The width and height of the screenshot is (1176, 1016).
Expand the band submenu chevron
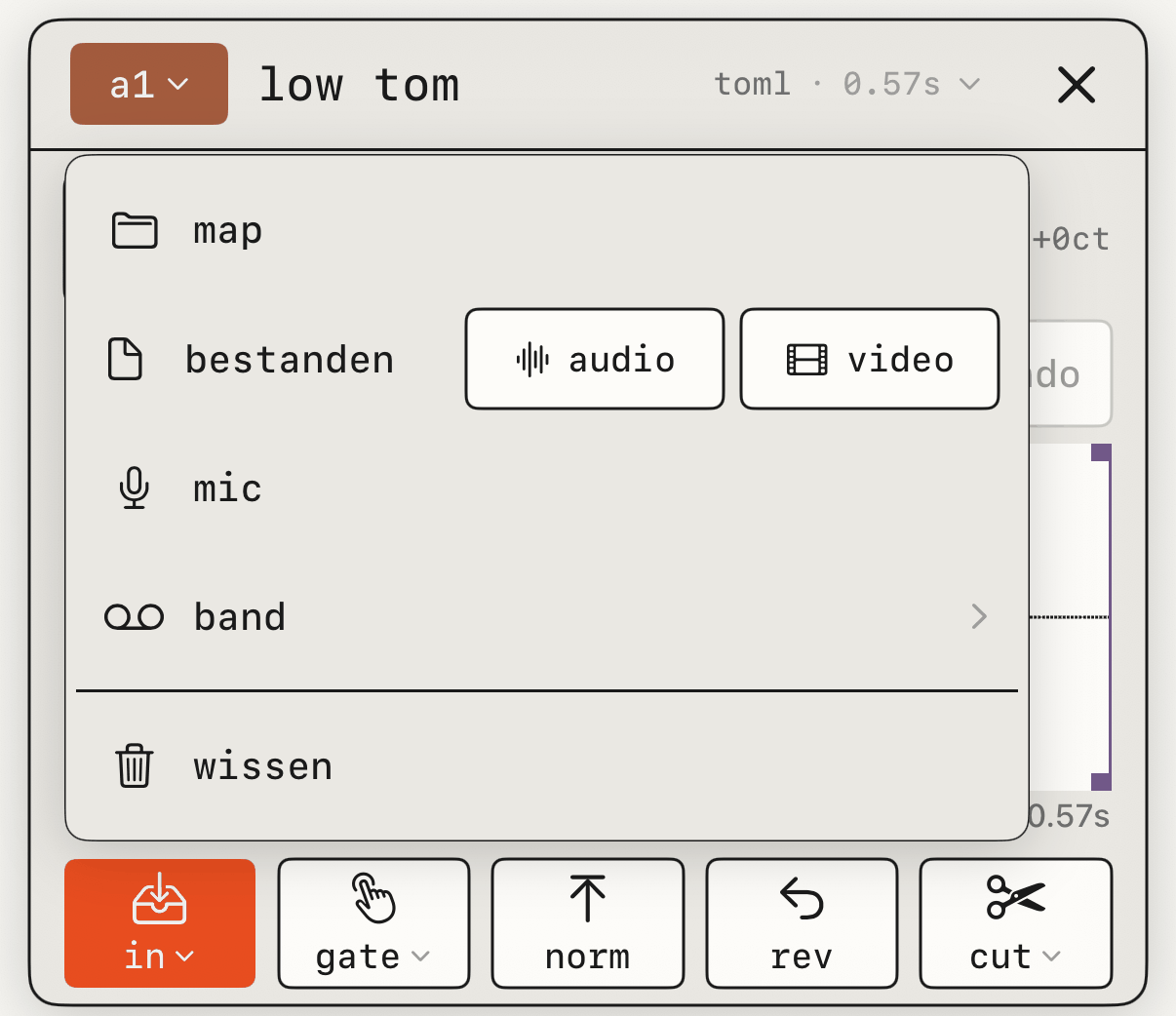pyautogui.click(x=980, y=616)
